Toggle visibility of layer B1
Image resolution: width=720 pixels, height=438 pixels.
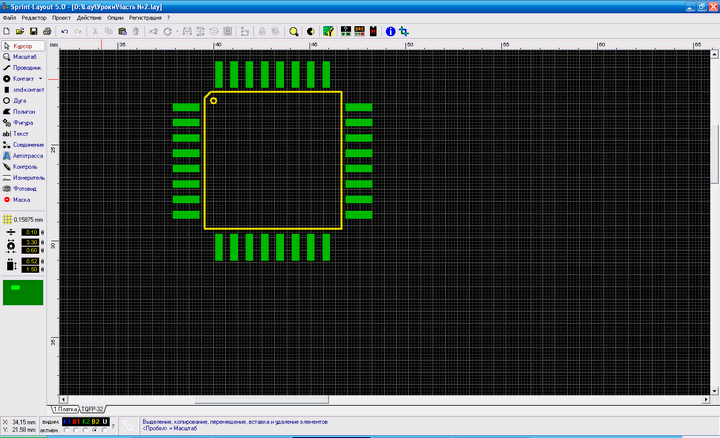pos(75,422)
